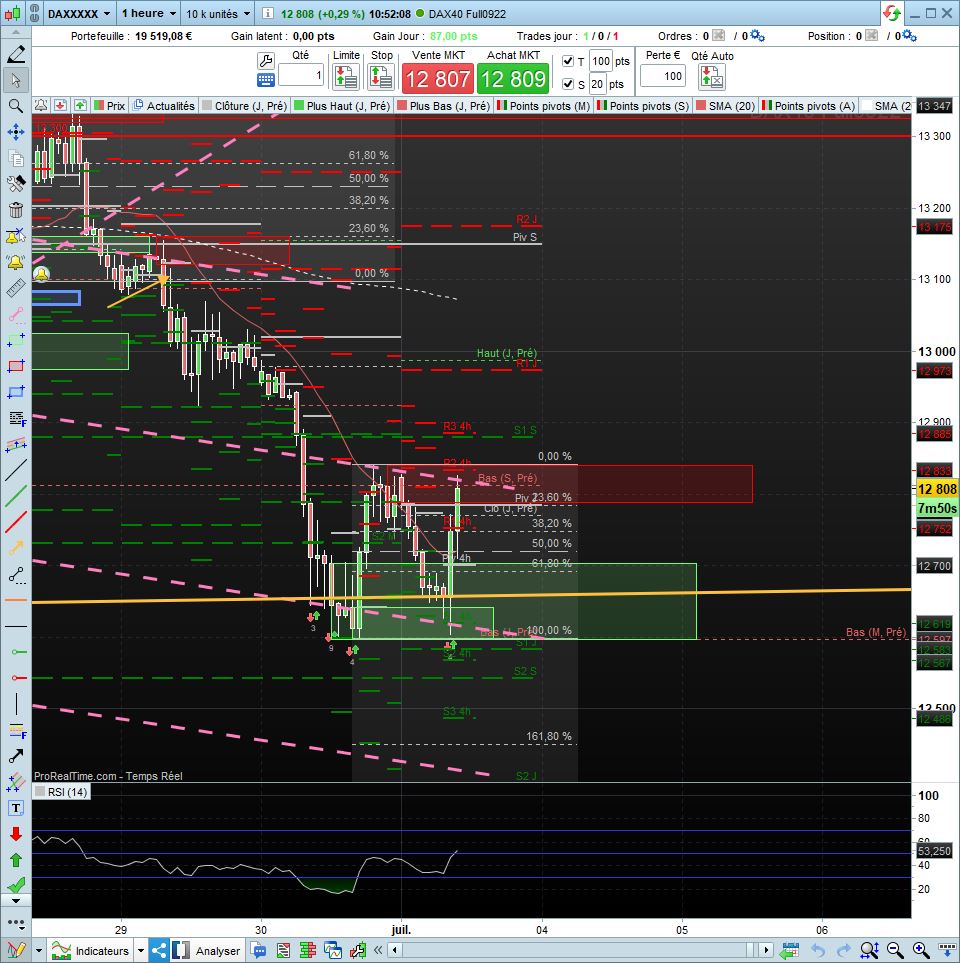Open the DAXXXXX instrument dropdown

tap(79, 13)
